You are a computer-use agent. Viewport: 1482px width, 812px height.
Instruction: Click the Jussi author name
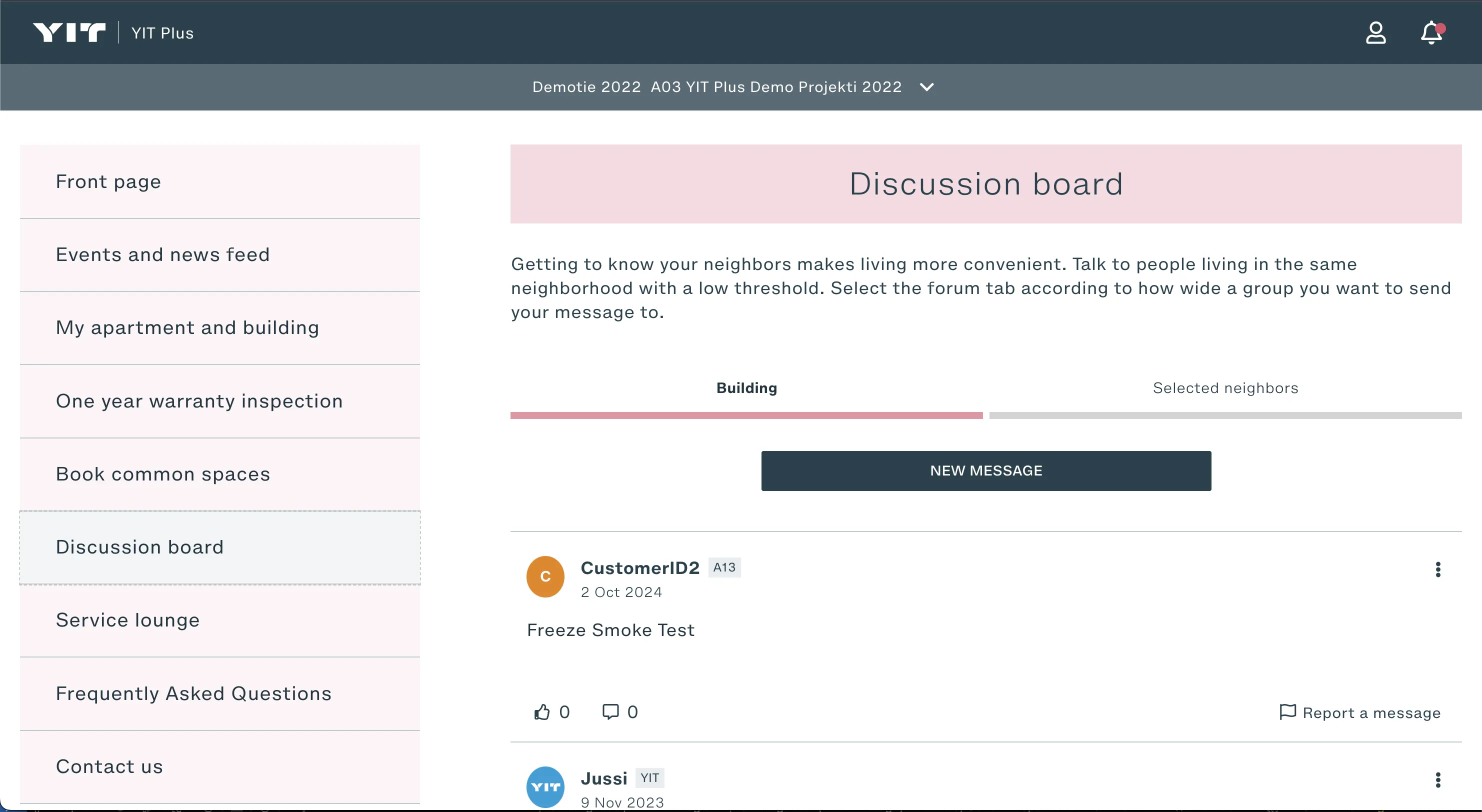click(x=603, y=778)
